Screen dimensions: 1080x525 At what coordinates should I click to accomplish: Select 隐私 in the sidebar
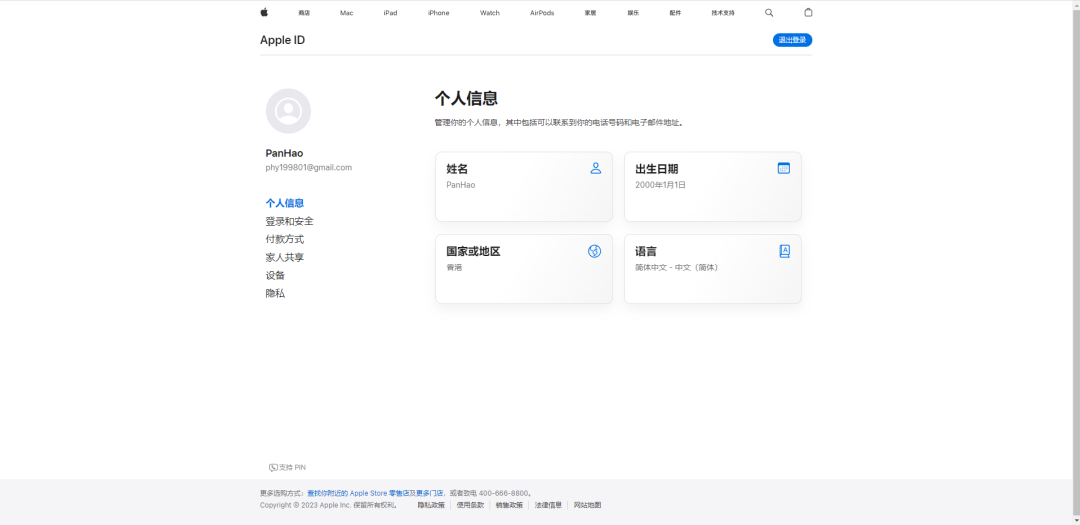coord(275,293)
